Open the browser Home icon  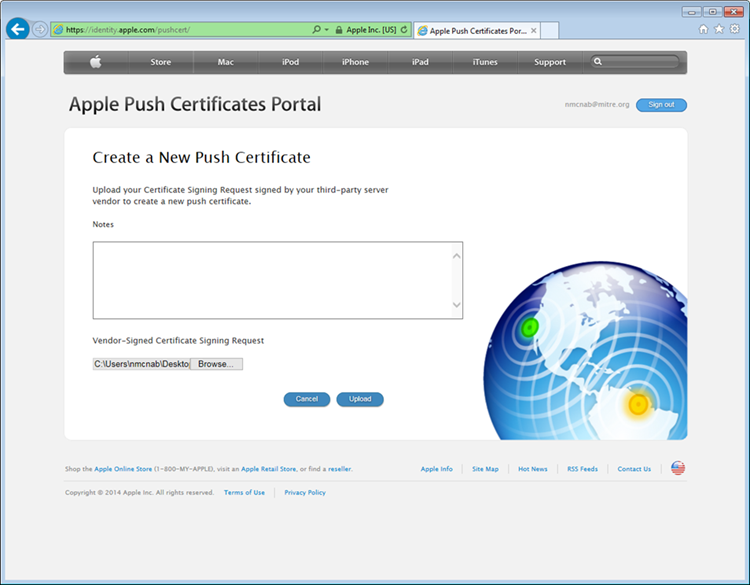coord(703,29)
